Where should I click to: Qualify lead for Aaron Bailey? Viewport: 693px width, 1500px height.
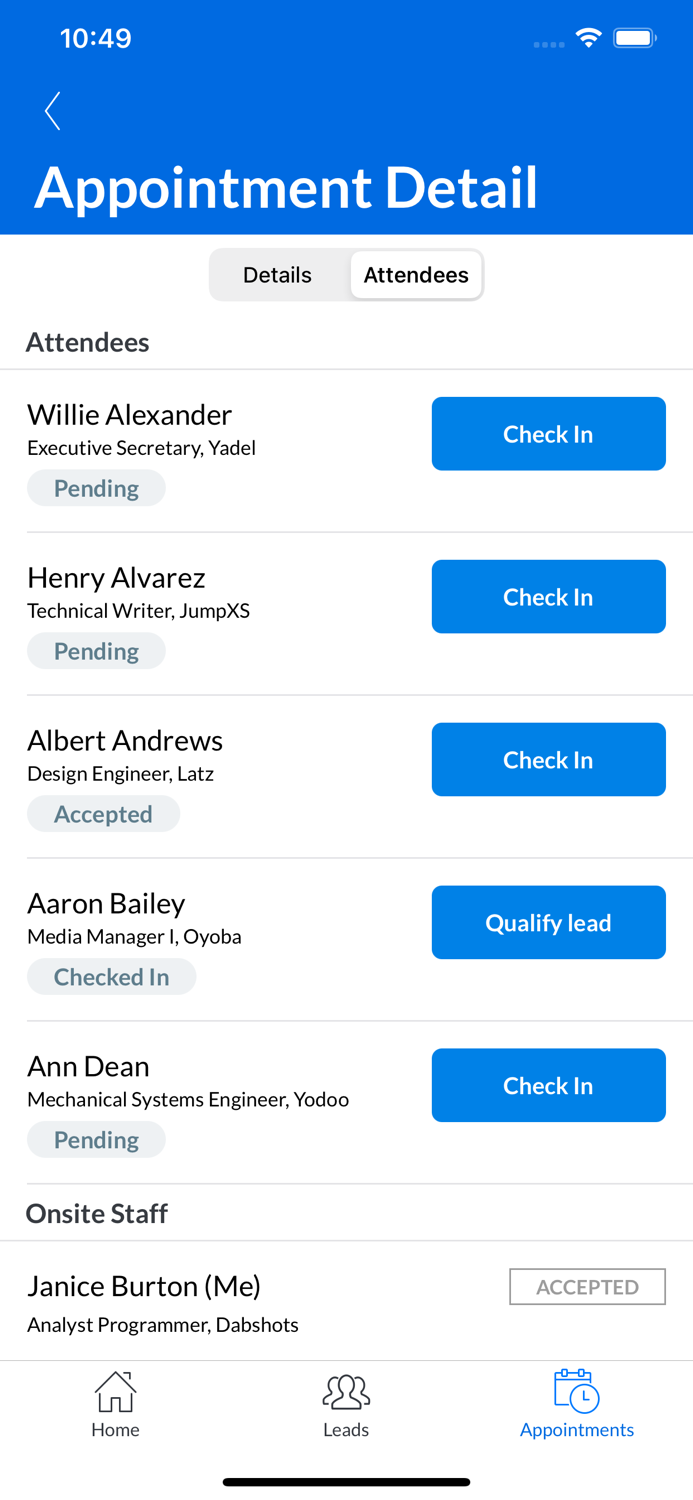point(548,922)
